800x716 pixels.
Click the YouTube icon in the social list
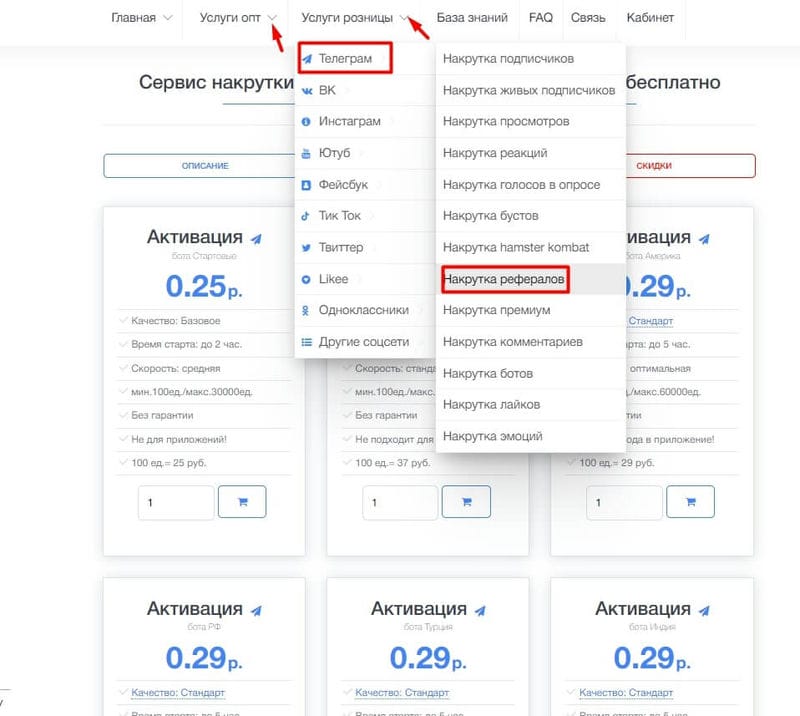coord(306,153)
